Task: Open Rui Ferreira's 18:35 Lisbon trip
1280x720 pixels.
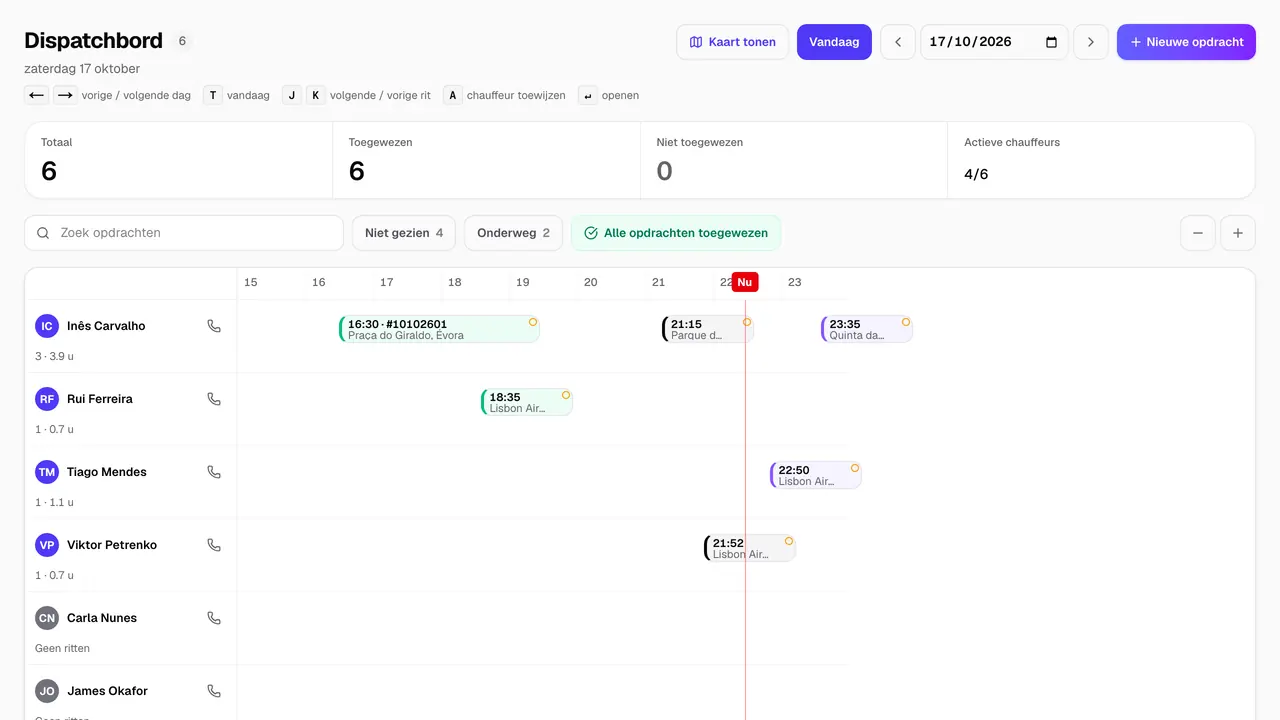Action: [527, 402]
